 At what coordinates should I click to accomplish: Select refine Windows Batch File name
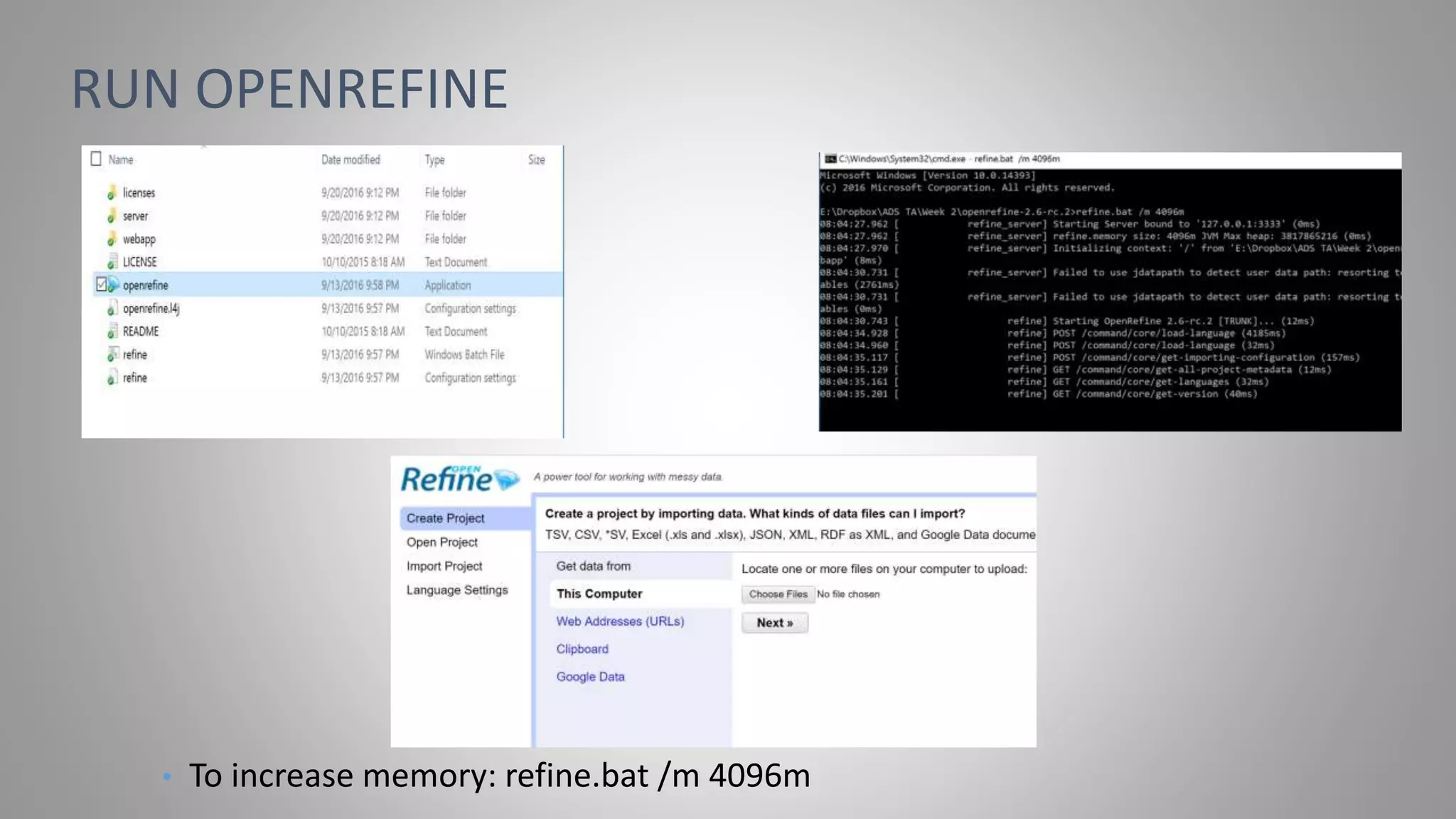click(134, 355)
